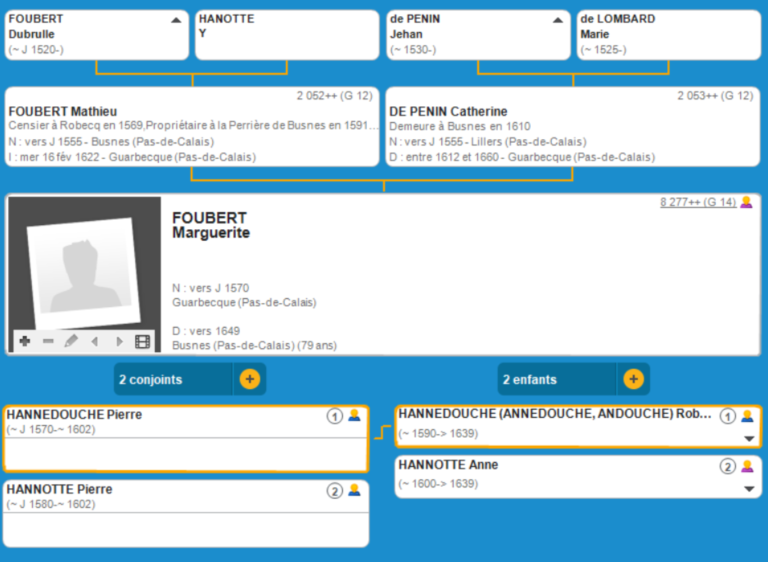This screenshot has height=562, width=768.
Task: Click person icon next to HANNEDOUCHE Pierre
Action: click(x=354, y=416)
